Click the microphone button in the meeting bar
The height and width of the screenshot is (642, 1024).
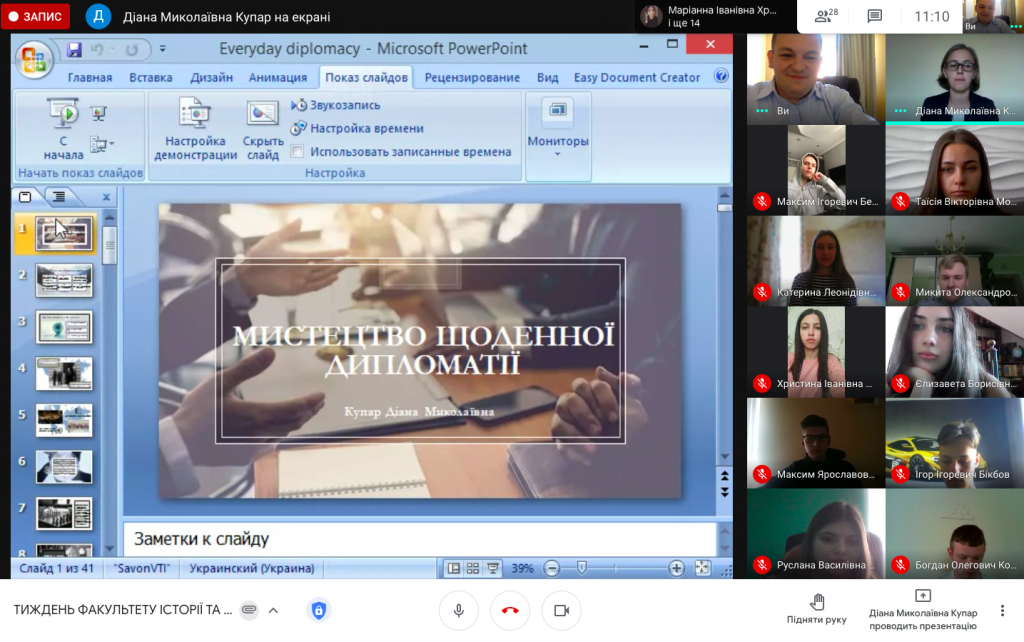coord(459,610)
